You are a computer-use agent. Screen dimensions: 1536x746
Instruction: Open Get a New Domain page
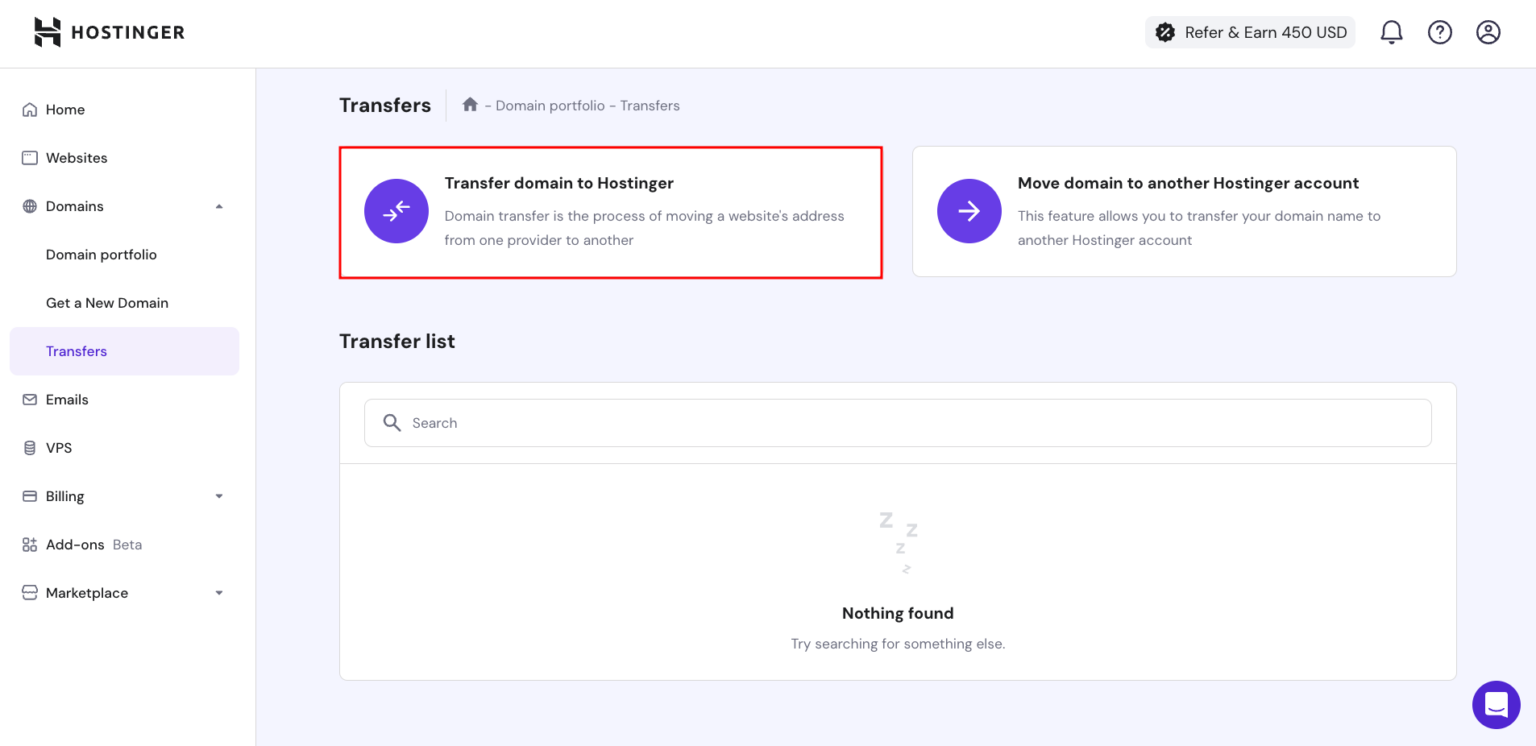point(107,302)
